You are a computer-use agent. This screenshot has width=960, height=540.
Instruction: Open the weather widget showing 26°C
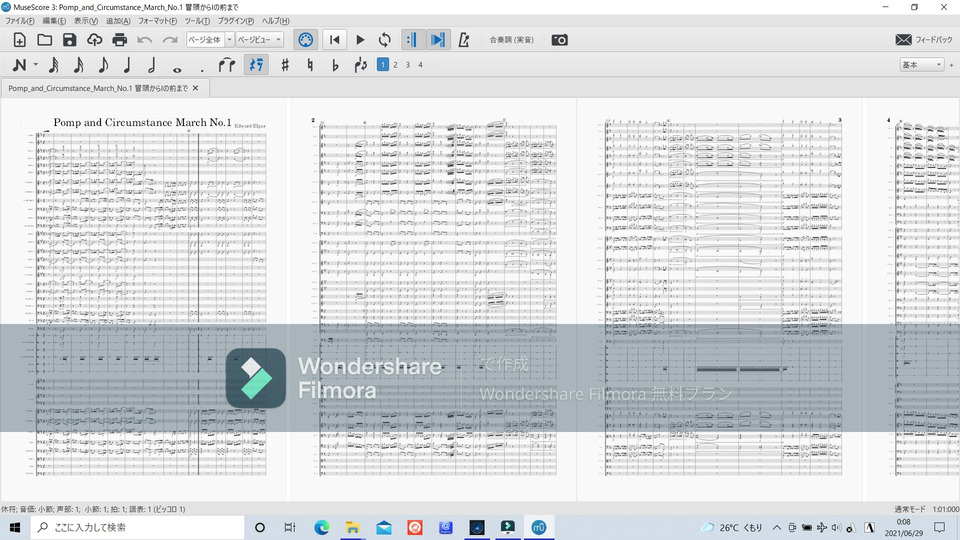tap(732, 527)
